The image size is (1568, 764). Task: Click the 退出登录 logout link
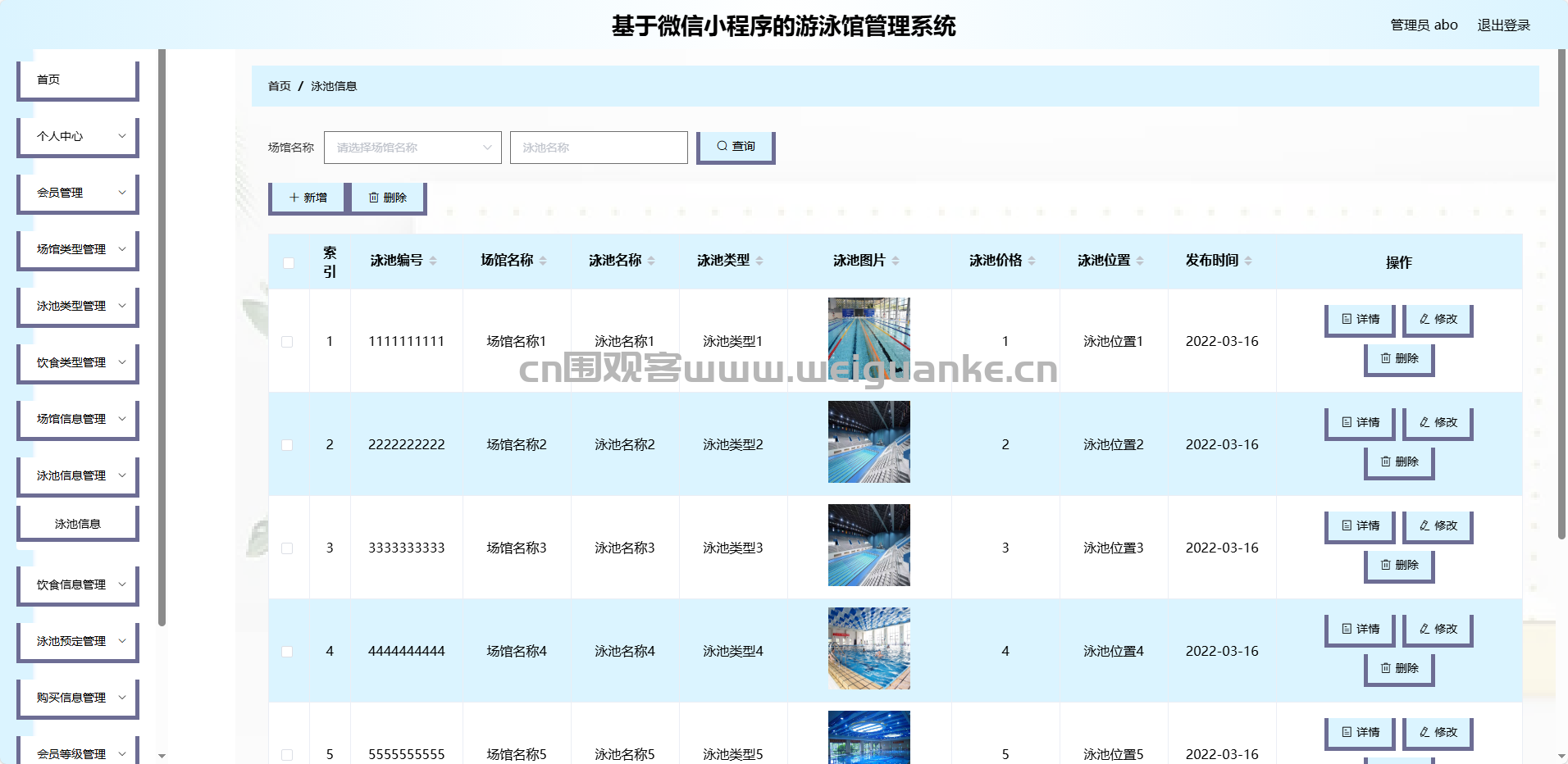tap(1504, 25)
